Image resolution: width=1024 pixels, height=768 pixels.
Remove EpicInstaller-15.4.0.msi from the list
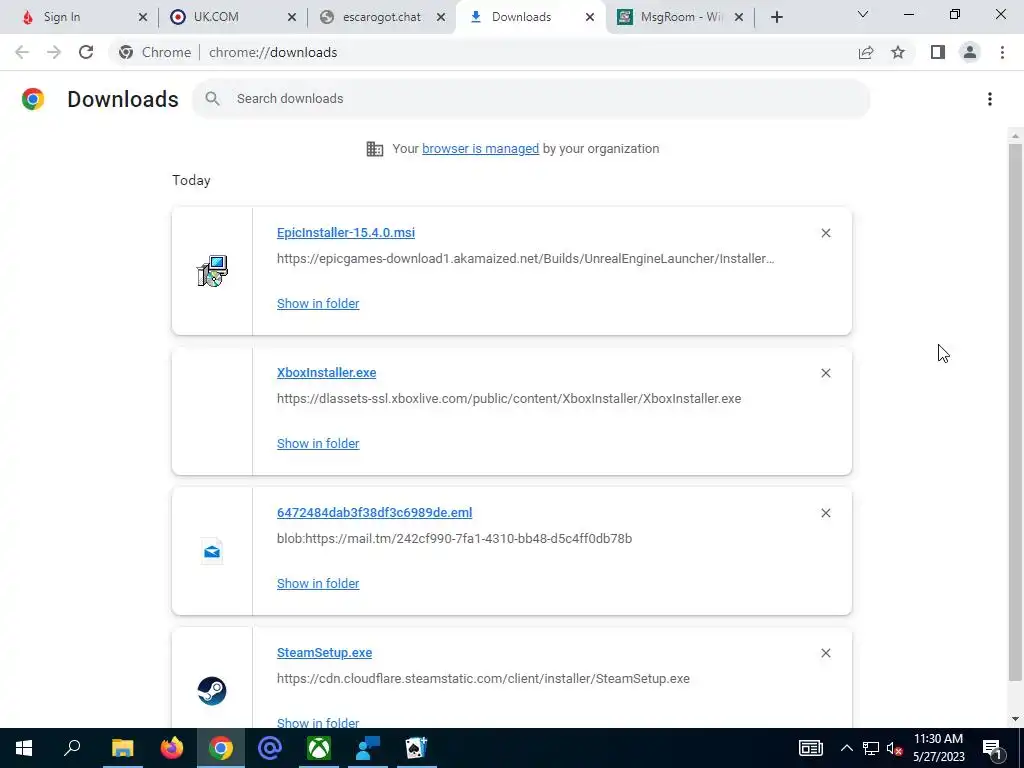pyautogui.click(x=825, y=233)
